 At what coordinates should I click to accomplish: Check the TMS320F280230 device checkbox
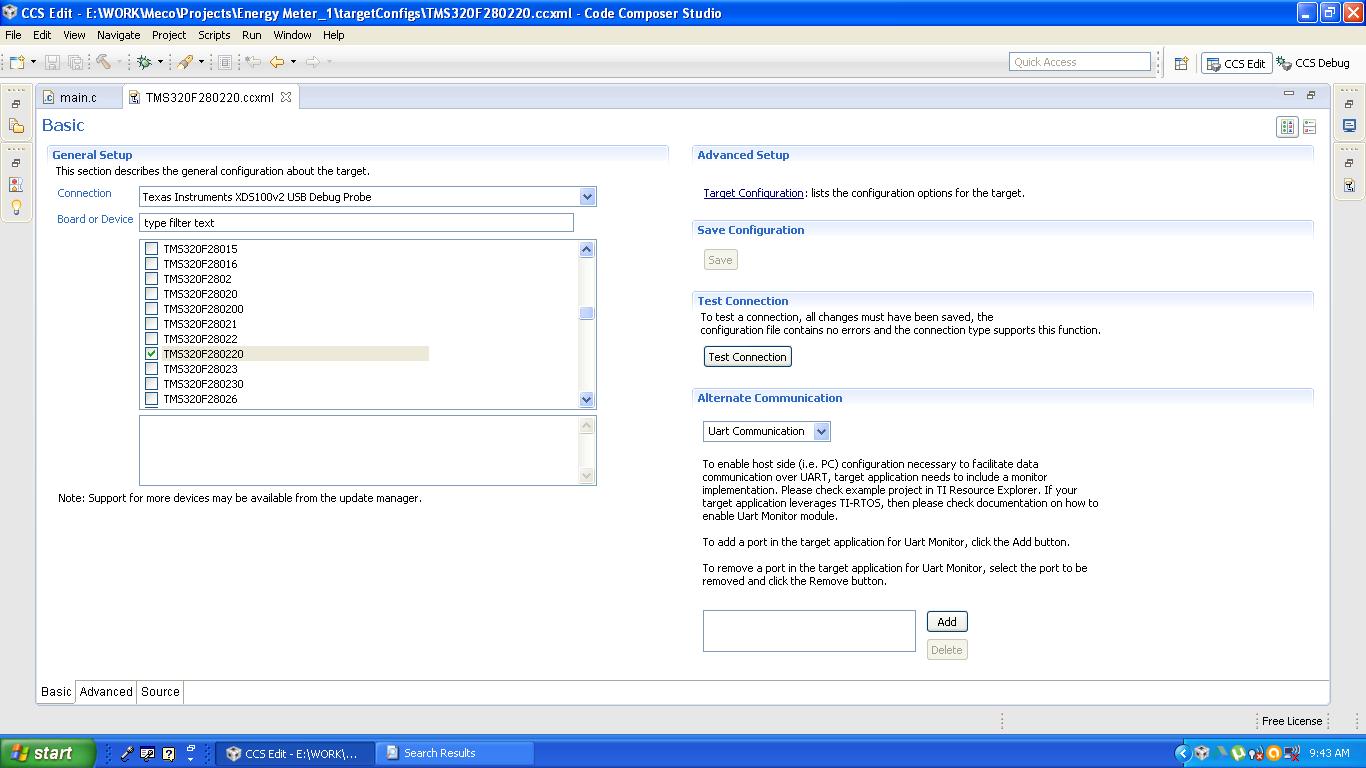click(152, 384)
